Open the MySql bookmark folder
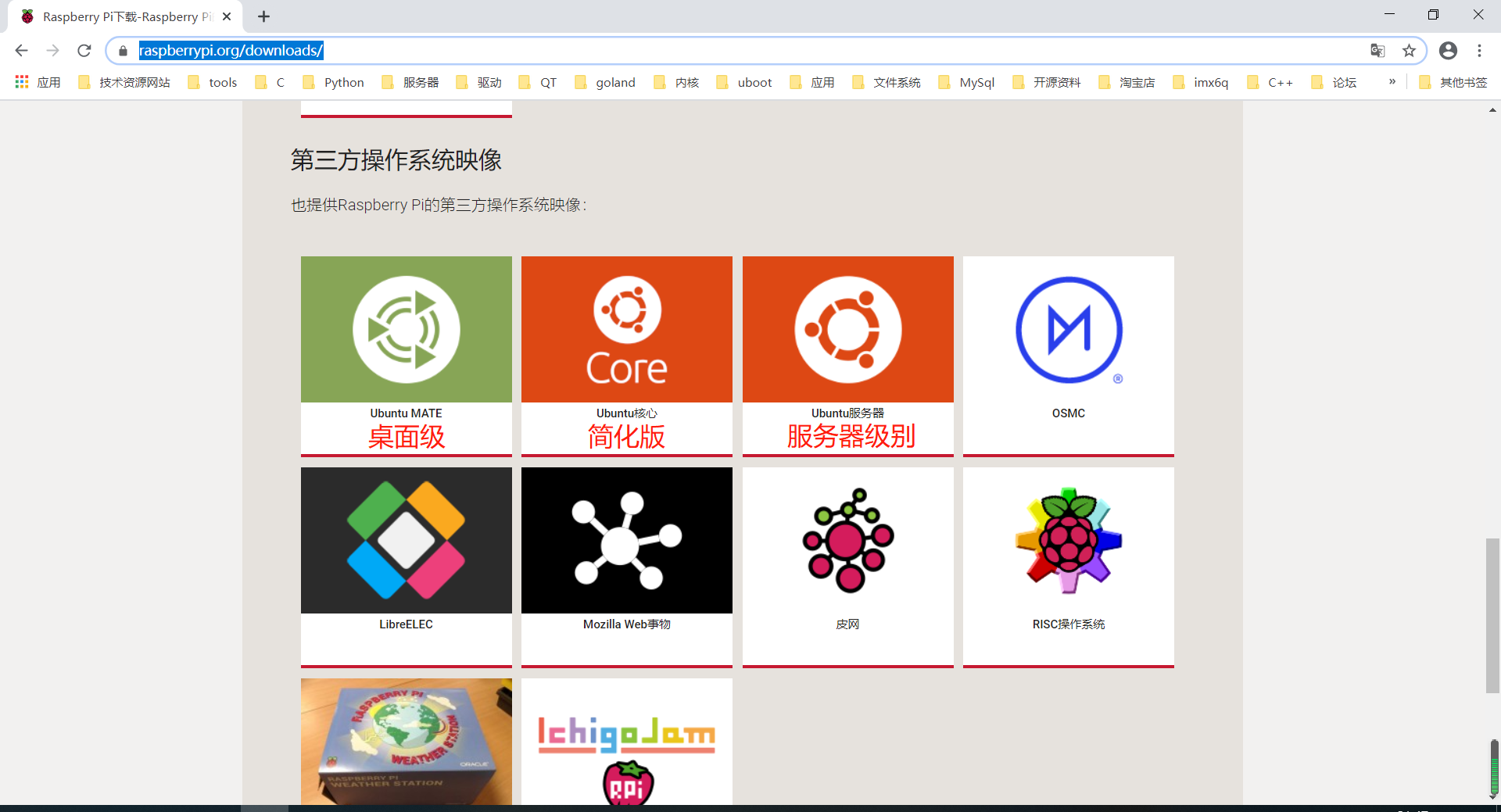This screenshot has width=1501, height=812. click(966, 82)
